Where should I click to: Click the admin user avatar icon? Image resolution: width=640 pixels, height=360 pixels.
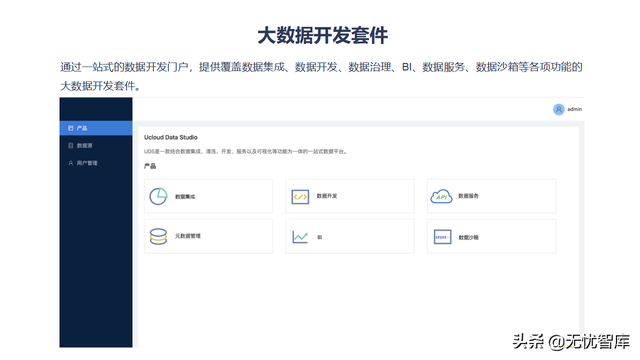coord(558,109)
